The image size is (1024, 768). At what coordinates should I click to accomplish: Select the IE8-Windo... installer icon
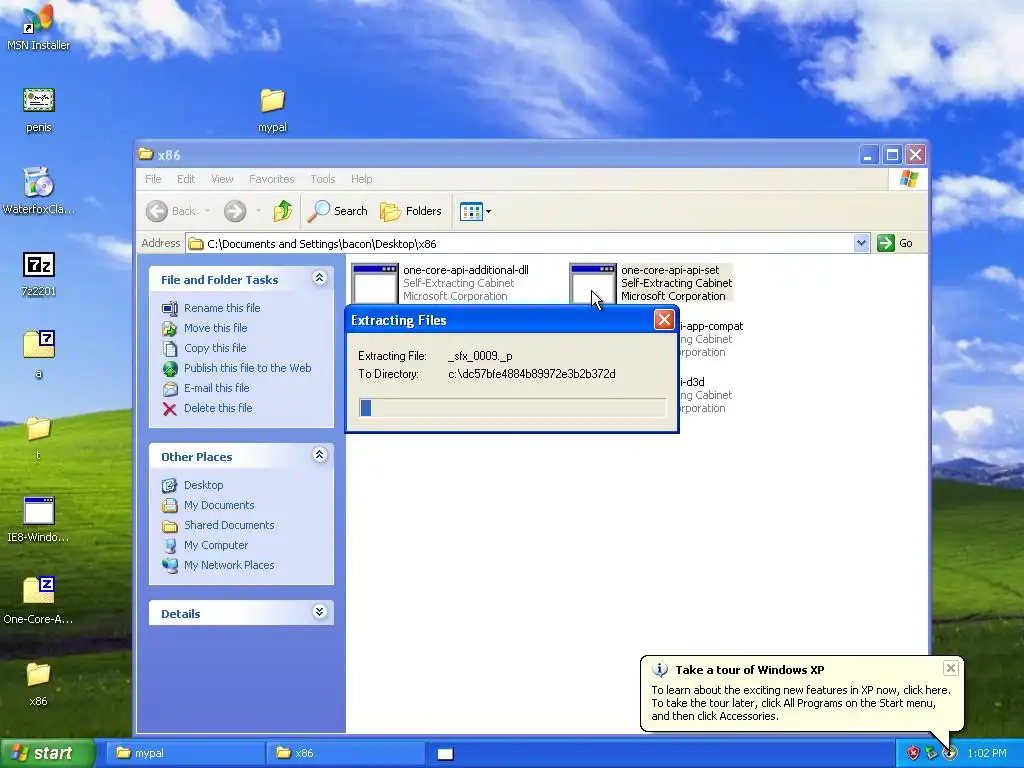point(38,519)
